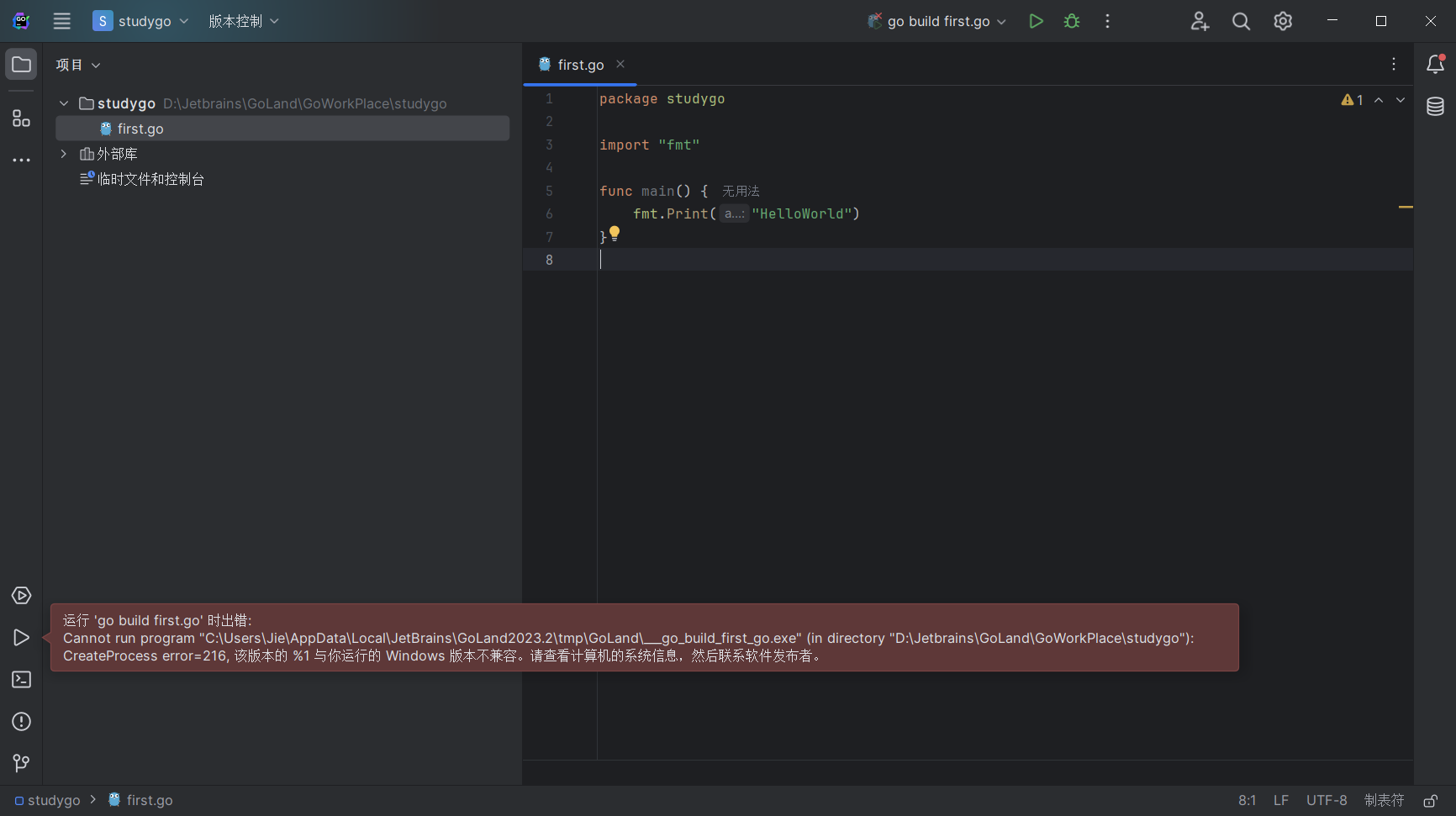Run the current configuration via green arrow

point(1036,21)
